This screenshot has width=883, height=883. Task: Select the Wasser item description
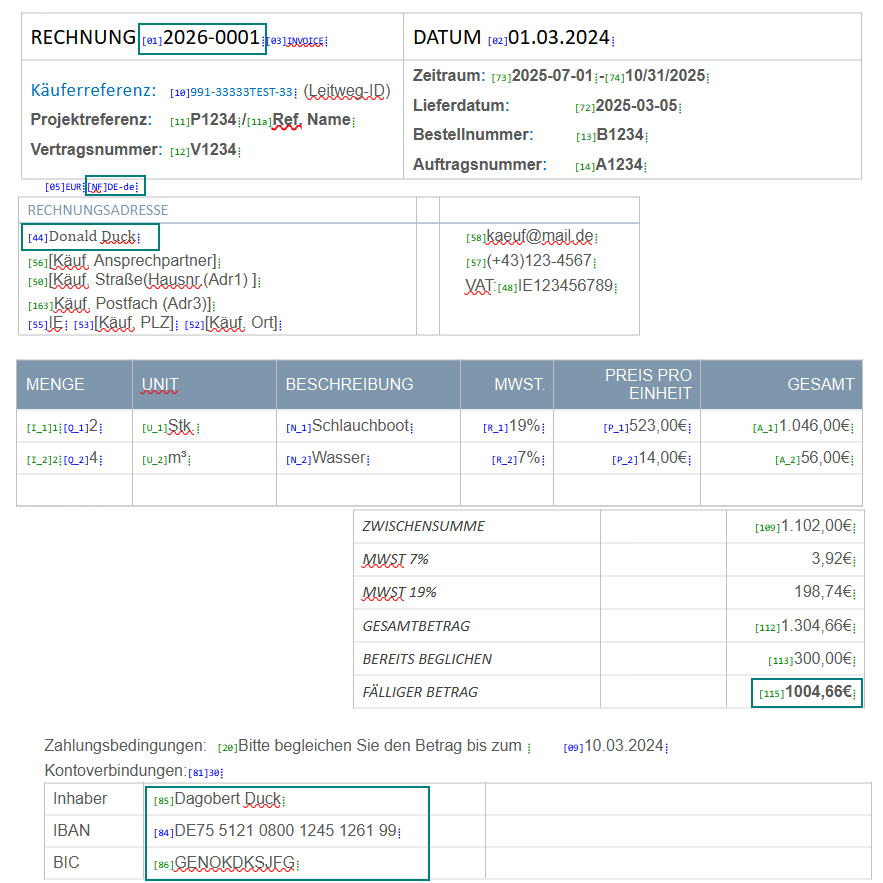(x=339, y=459)
